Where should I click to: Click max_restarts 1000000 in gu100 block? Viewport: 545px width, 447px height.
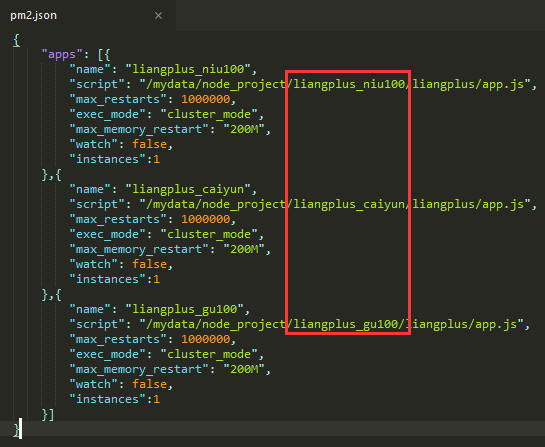click(x=205, y=339)
